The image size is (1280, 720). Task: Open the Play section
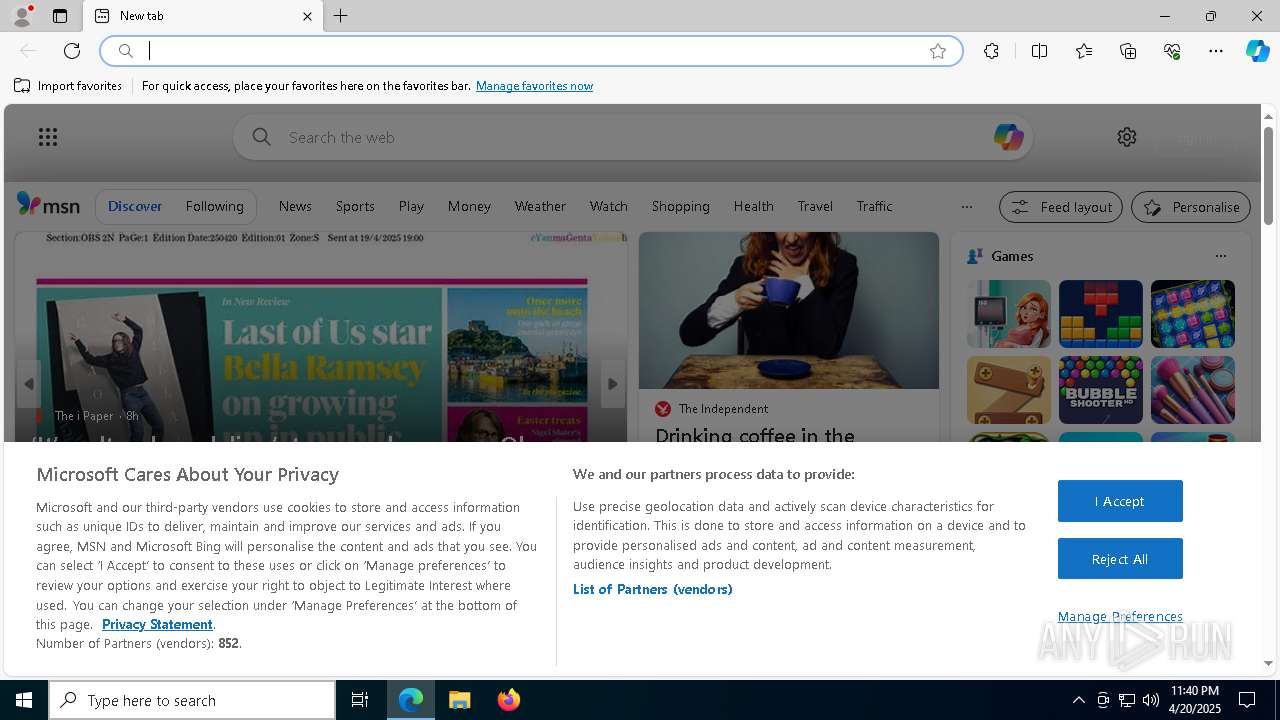[x=411, y=206]
